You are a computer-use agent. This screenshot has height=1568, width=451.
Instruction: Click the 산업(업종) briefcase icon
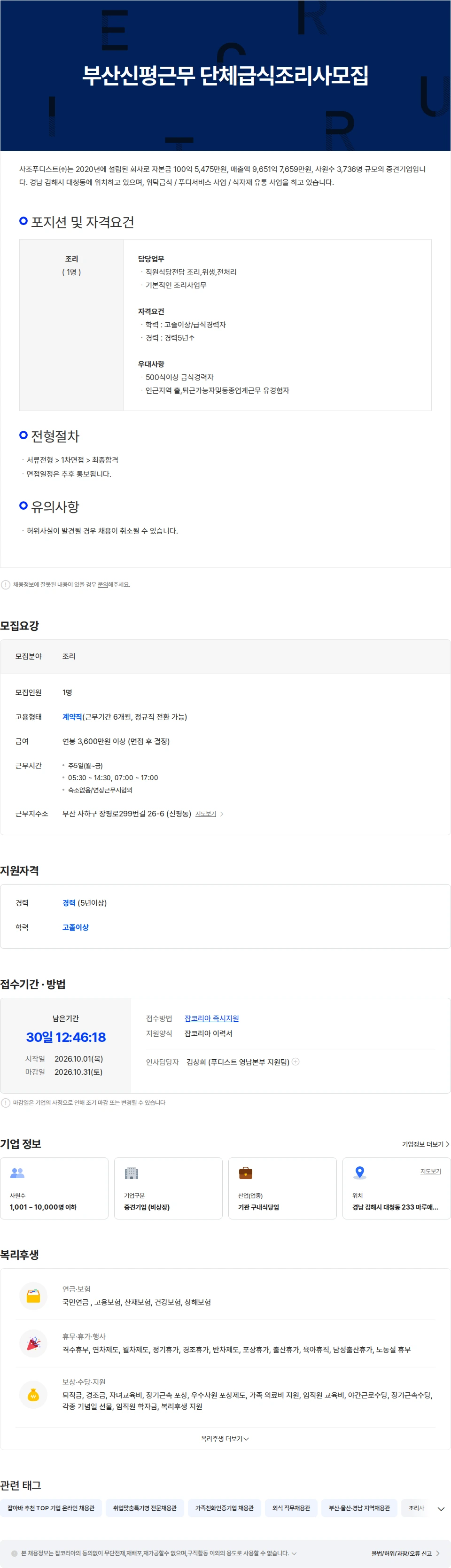[245, 1172]
